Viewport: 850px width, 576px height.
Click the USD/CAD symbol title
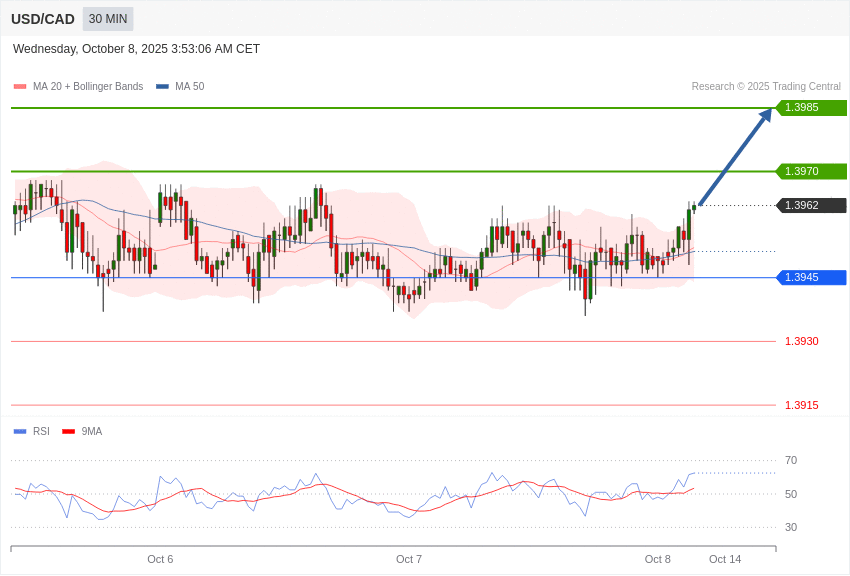tap(43, 19)
